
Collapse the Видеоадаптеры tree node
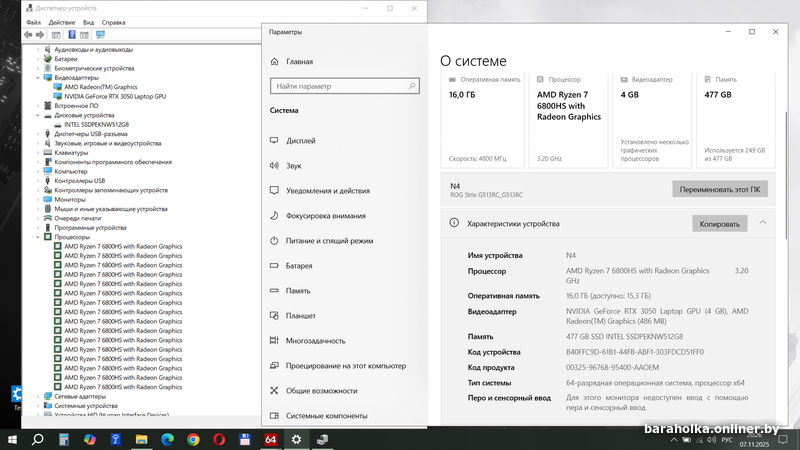[x=38, y=77]
